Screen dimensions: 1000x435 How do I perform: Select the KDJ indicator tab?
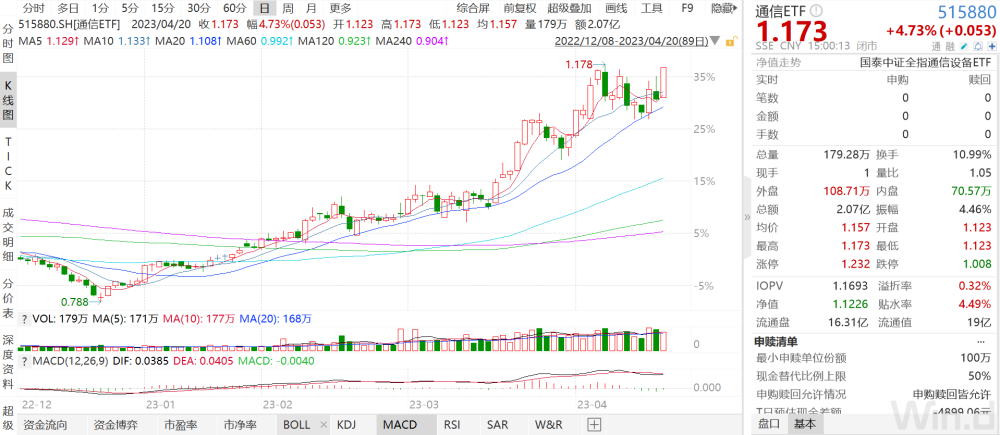(346, 425)
